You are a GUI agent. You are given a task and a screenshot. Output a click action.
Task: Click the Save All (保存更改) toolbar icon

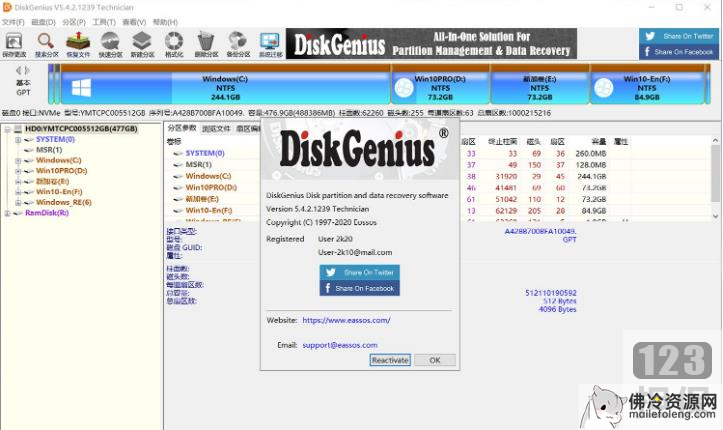[x=15, y=44]
